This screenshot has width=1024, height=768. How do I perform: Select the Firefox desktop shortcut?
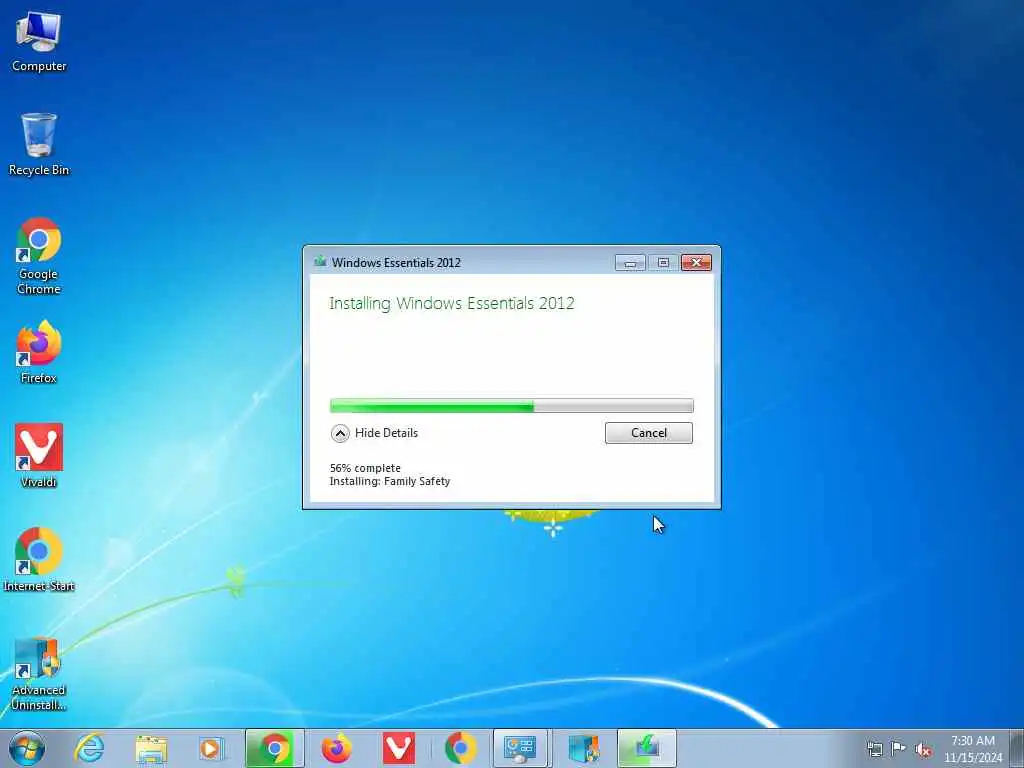point(39,352)
